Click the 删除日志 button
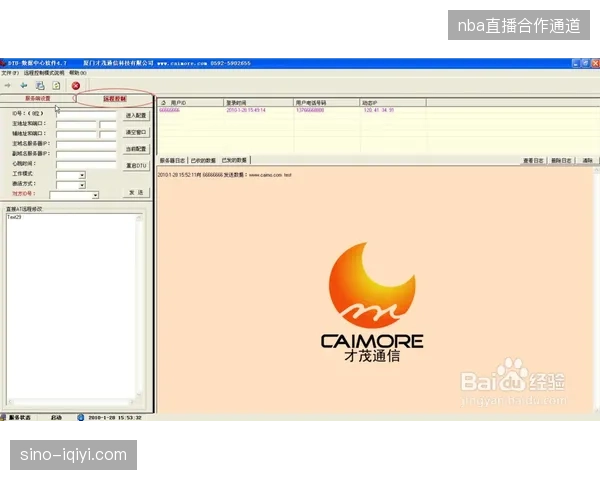 tap(561, 160)
